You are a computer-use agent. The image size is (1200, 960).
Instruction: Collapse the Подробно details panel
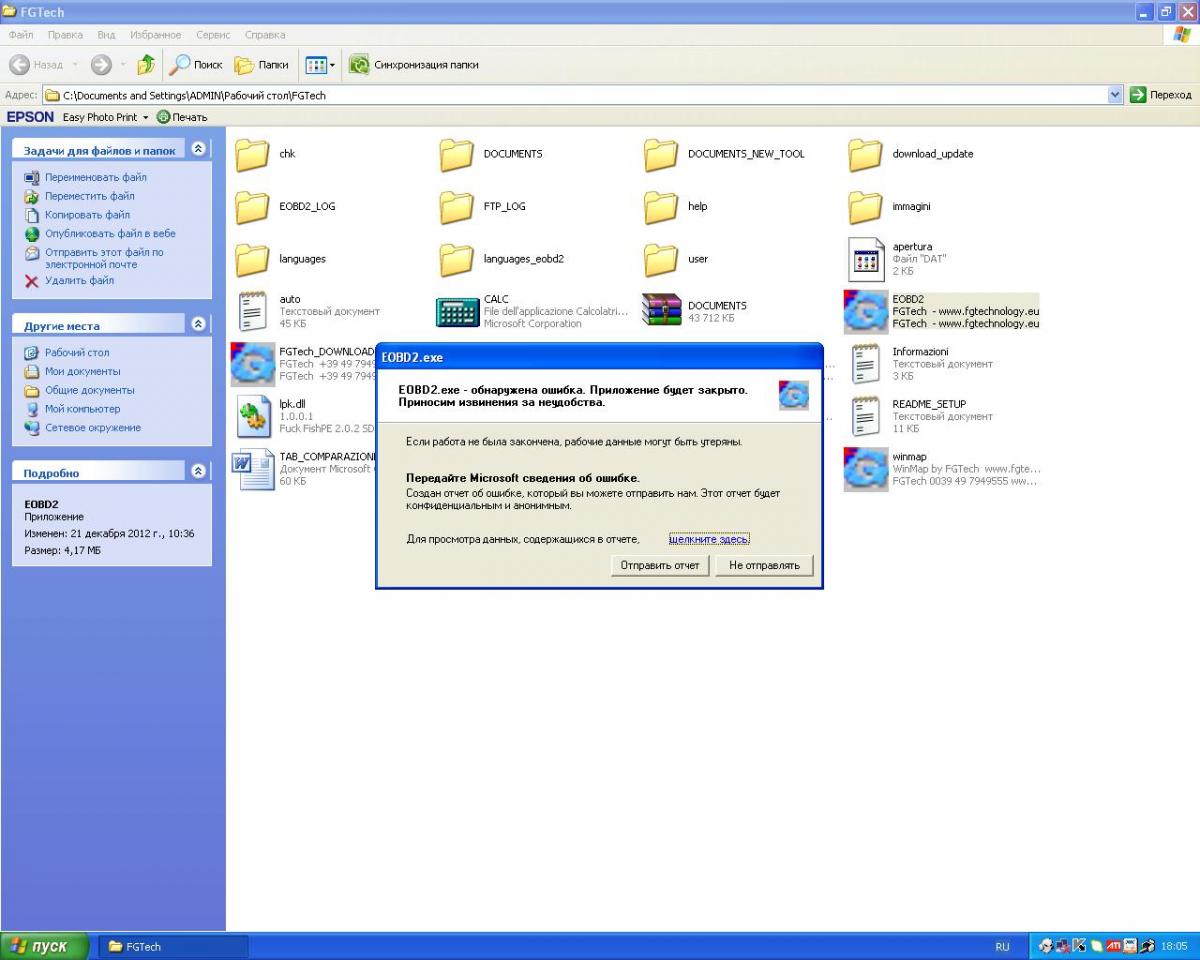click(x=198, y=471)
